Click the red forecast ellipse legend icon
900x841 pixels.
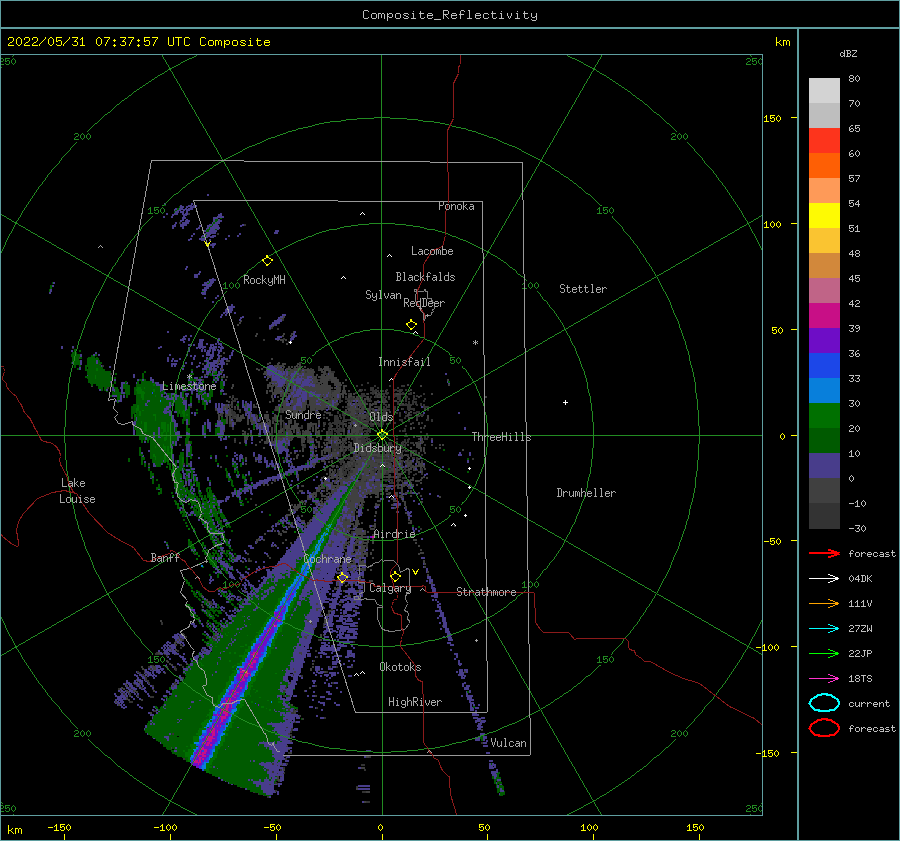824,728
